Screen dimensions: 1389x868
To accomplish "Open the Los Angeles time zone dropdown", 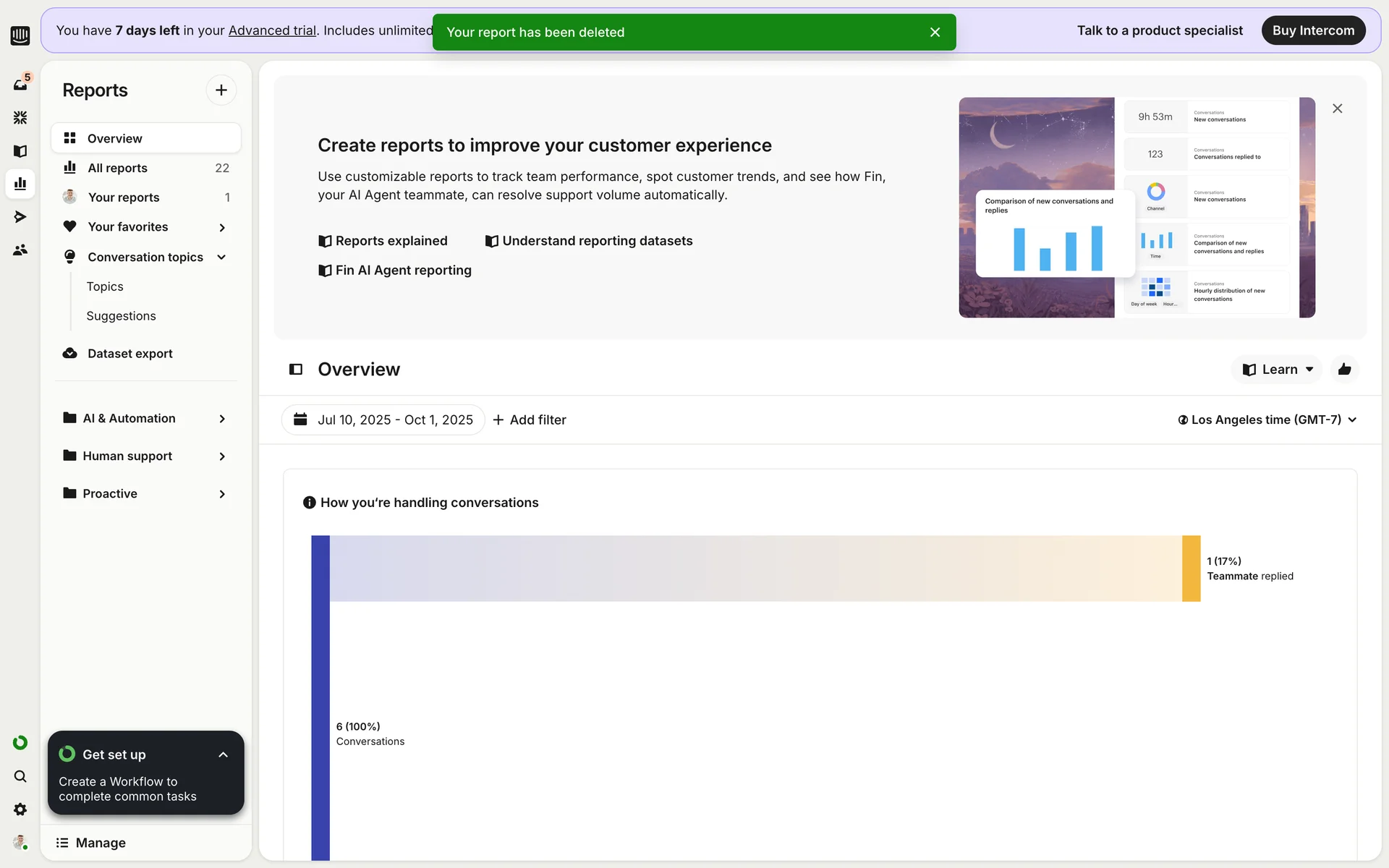I will (1267, 420).
